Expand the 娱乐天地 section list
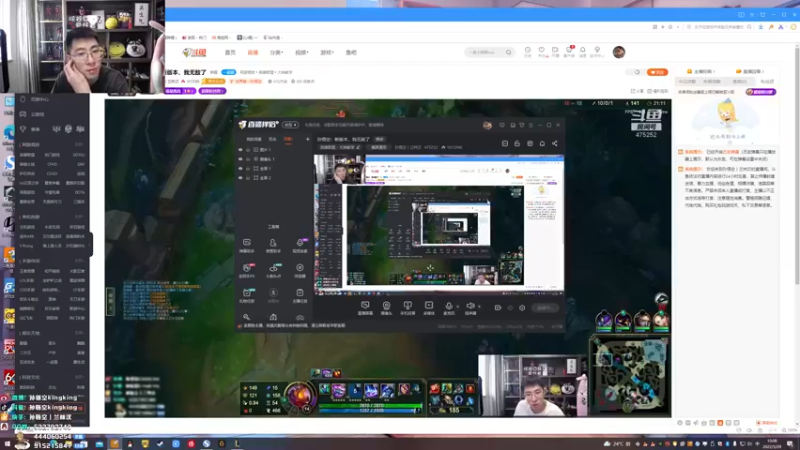 point(79,333)
